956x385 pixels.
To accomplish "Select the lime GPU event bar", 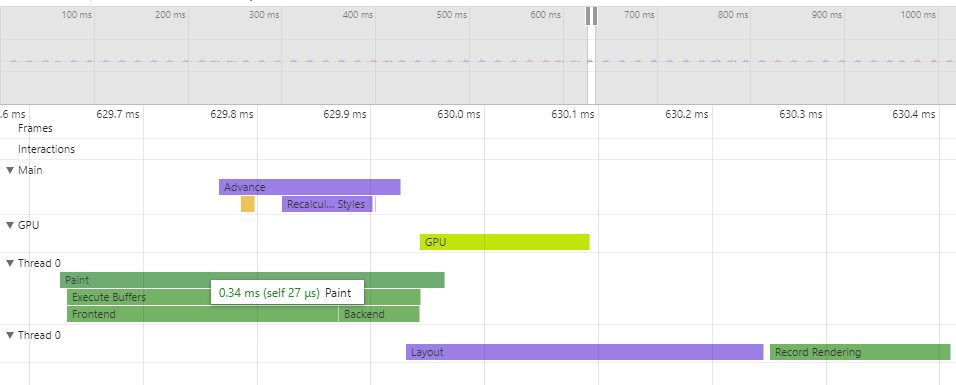I will [505, 242].
